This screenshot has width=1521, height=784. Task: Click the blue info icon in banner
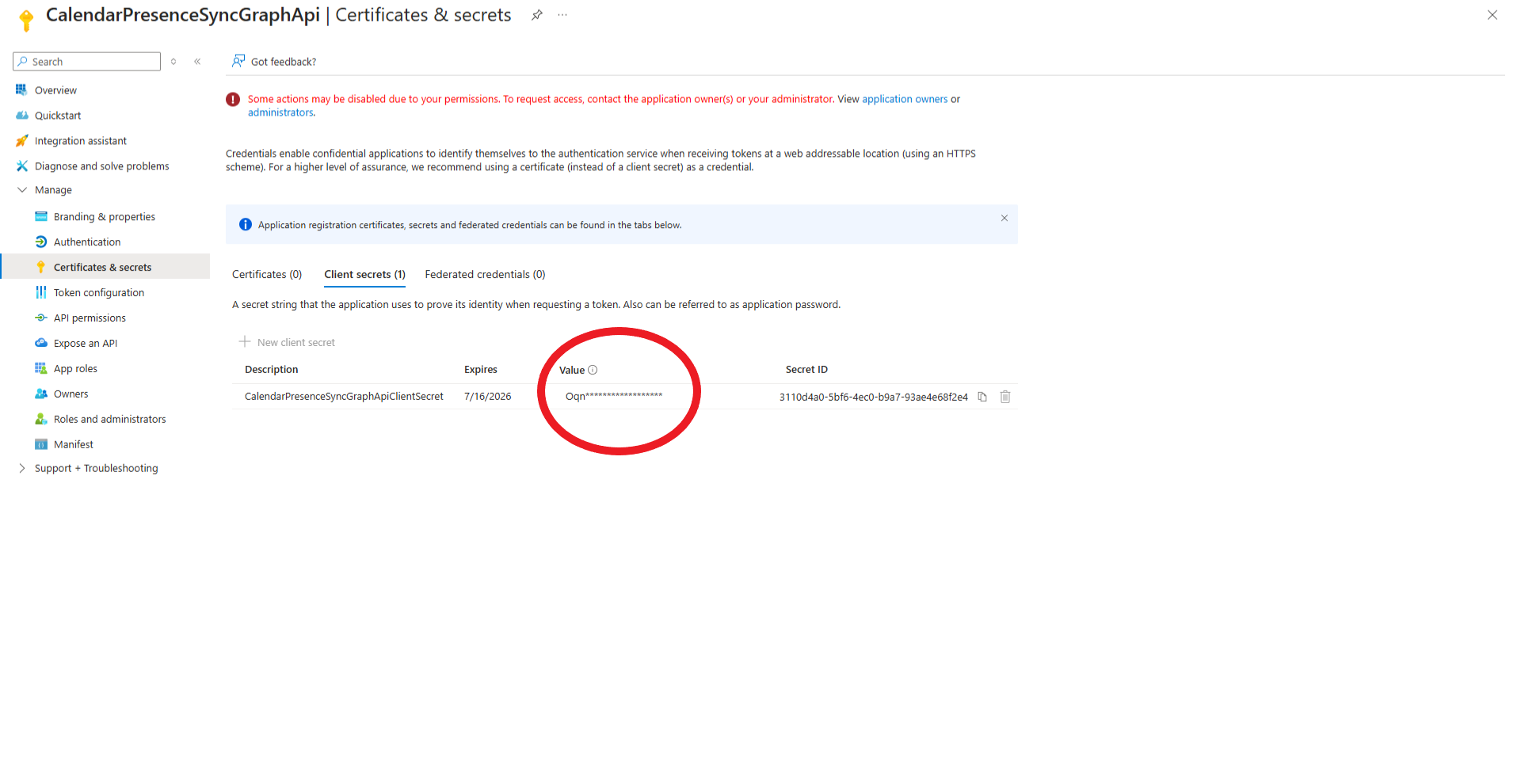246,225
